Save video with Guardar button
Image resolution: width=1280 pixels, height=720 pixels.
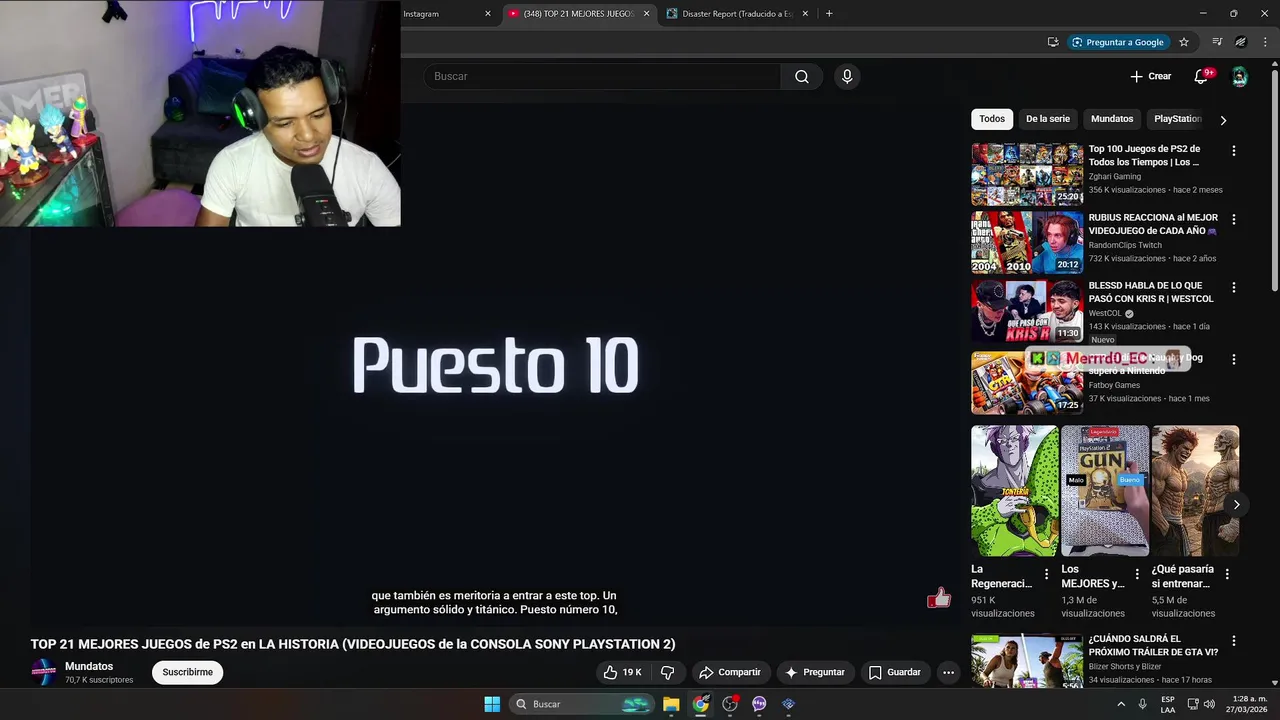pyautogui.click(x=895, y=672)
